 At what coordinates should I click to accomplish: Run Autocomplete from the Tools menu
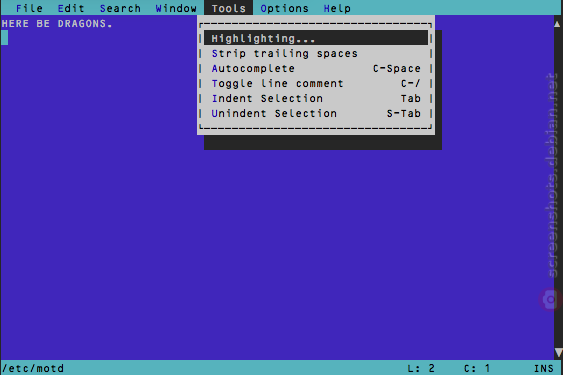point(316,68)
